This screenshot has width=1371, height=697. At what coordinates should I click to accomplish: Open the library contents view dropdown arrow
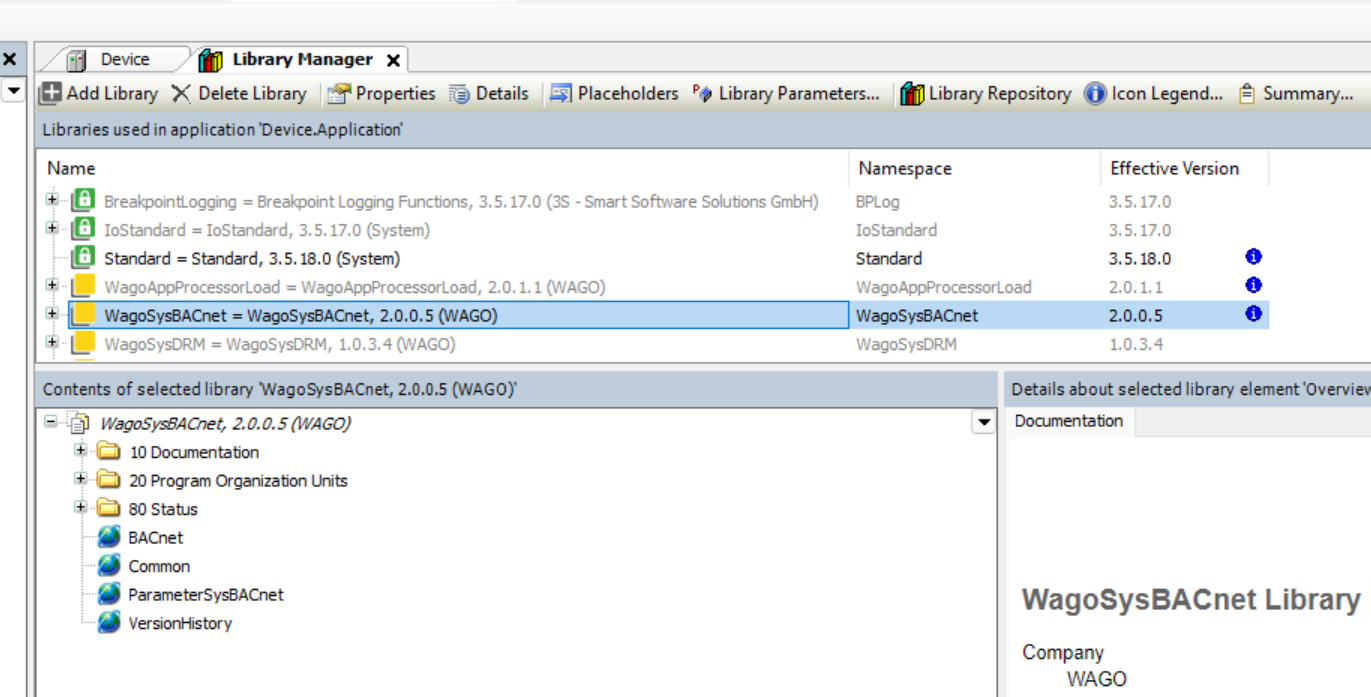(984, 423)
